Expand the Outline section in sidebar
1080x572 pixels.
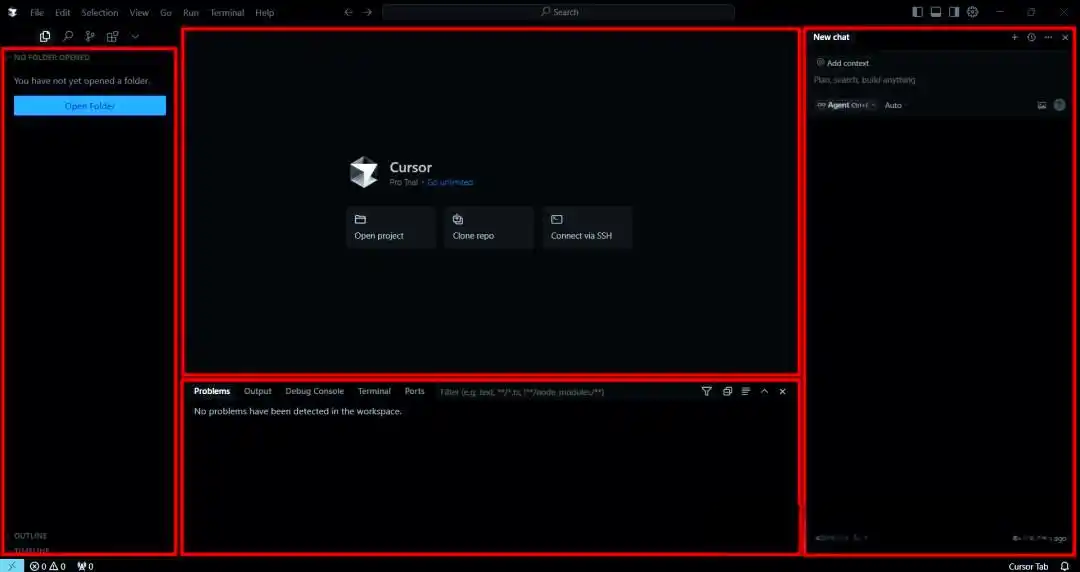[x=31, y=536]
